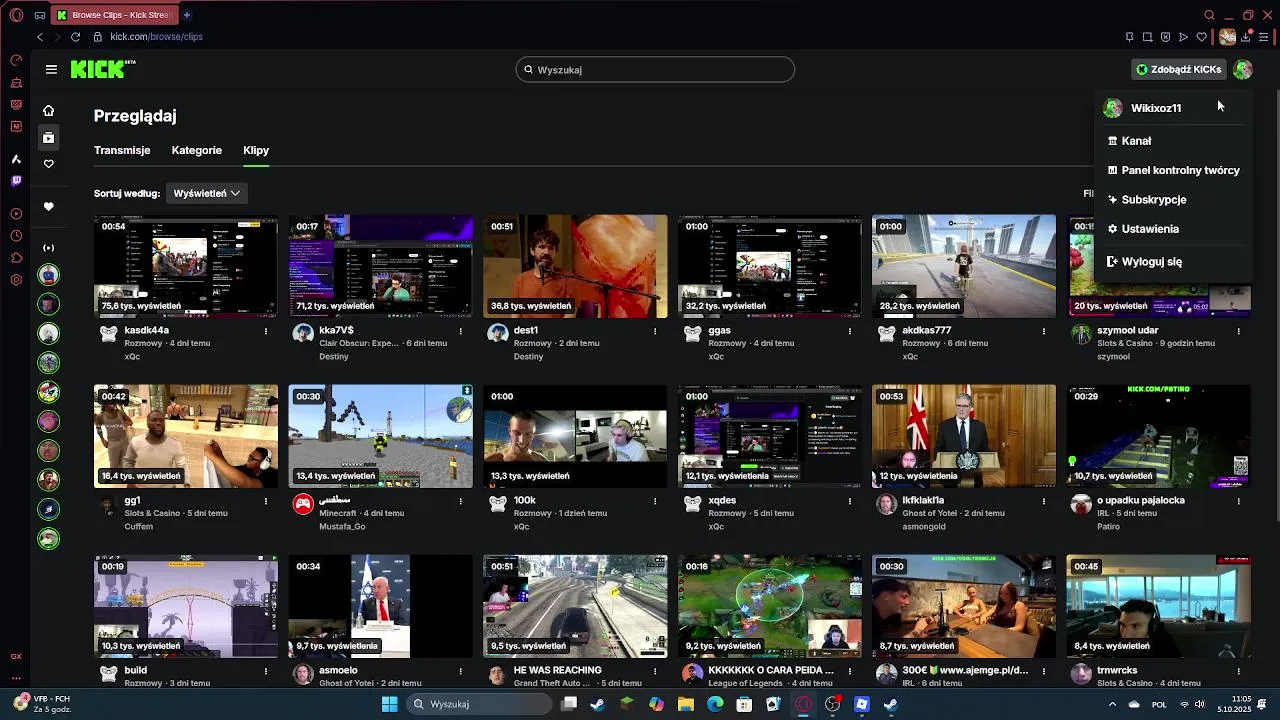Image resolution: width=1280 pixels, height=720 pixels.
Task: Play kka7V$ clip thumbnail
Action: tap(380, 266)
